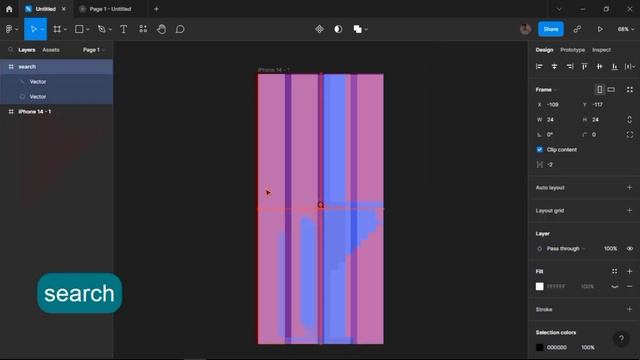
Task: Add Auto layout with plus button
Action: 629,187
